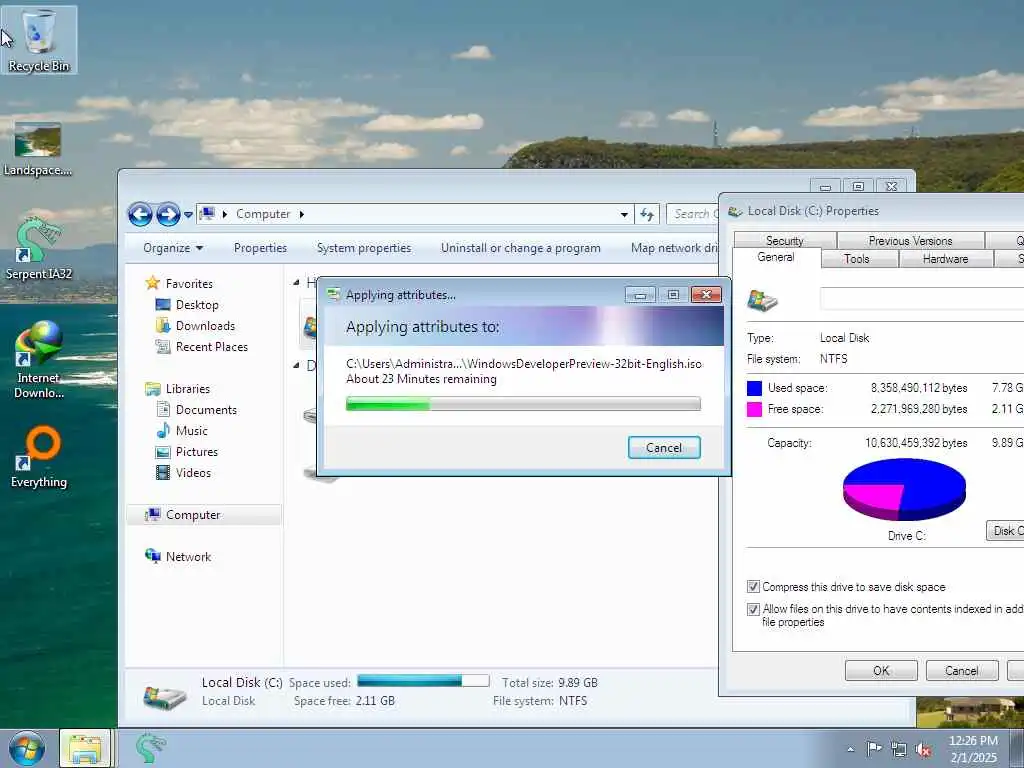The width and height of the screenshot is (1024, 768).
Task: Click the drive icon in Properties General tab
Action: (762, 300)
